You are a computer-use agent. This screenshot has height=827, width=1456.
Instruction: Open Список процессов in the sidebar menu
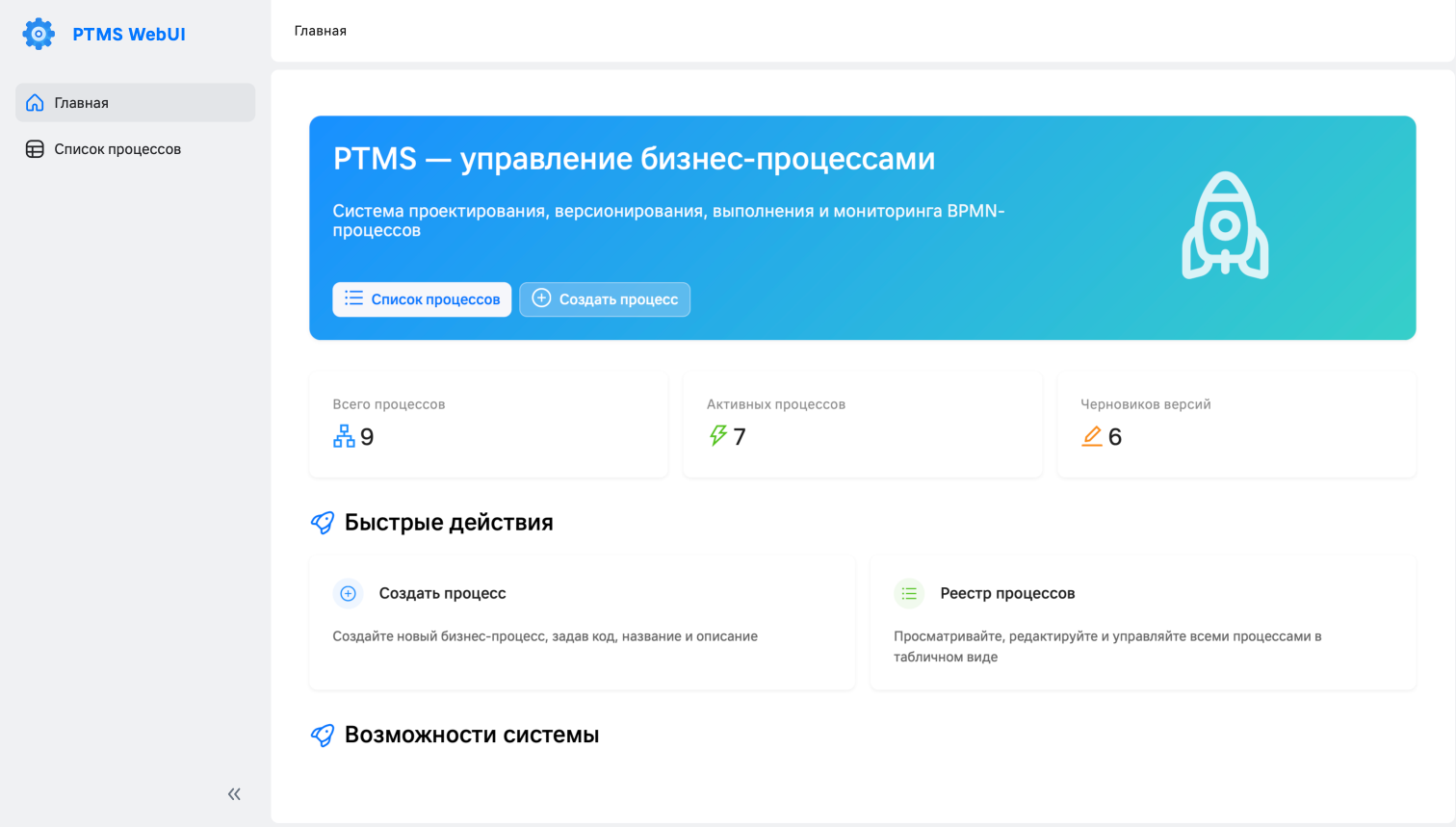(135, 149)
